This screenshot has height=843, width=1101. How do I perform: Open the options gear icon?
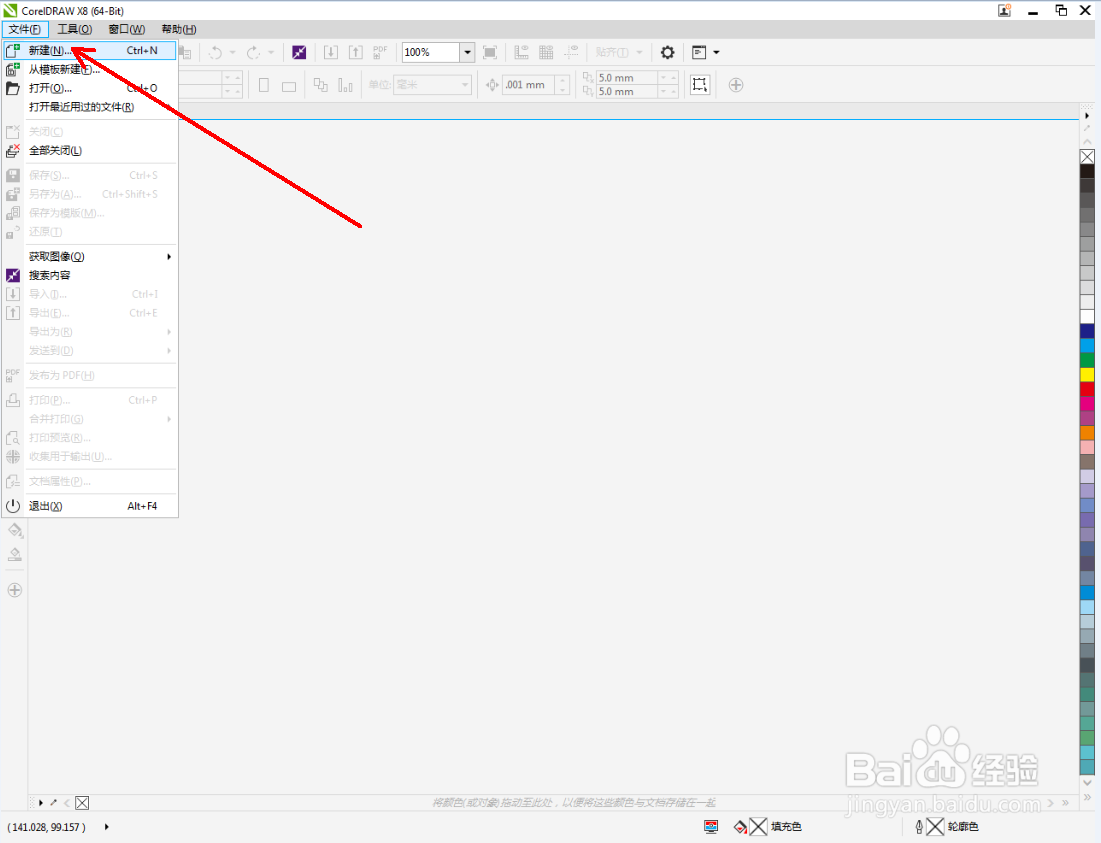[x=668, y=52]
